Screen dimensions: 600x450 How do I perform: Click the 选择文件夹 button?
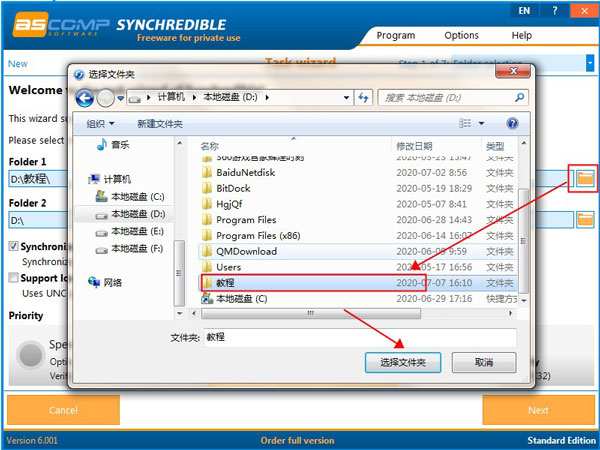click(x=403, y=362)
